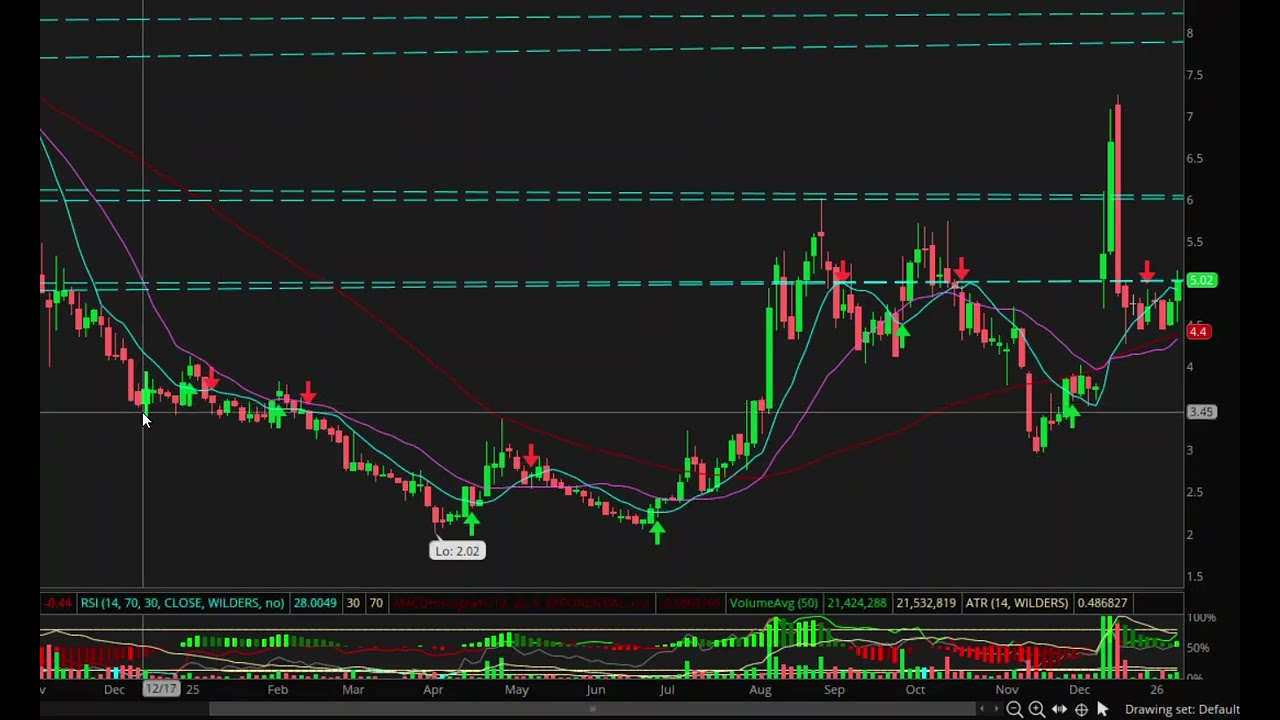This screenshot has height=720, width=1280.
Task: Click the May label on time axis
Action: coord(516,689)
